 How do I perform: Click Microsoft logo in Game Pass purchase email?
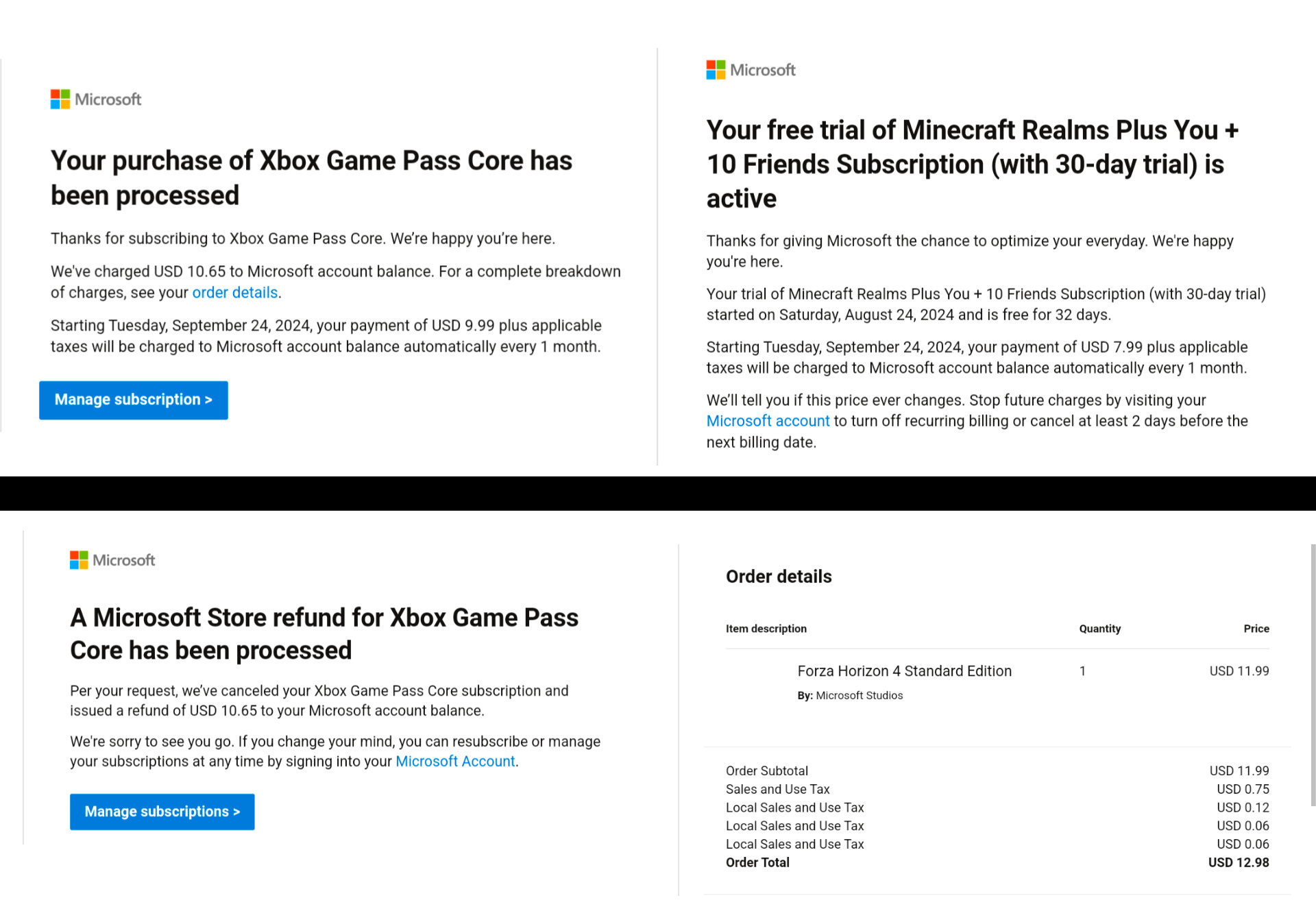96,99
